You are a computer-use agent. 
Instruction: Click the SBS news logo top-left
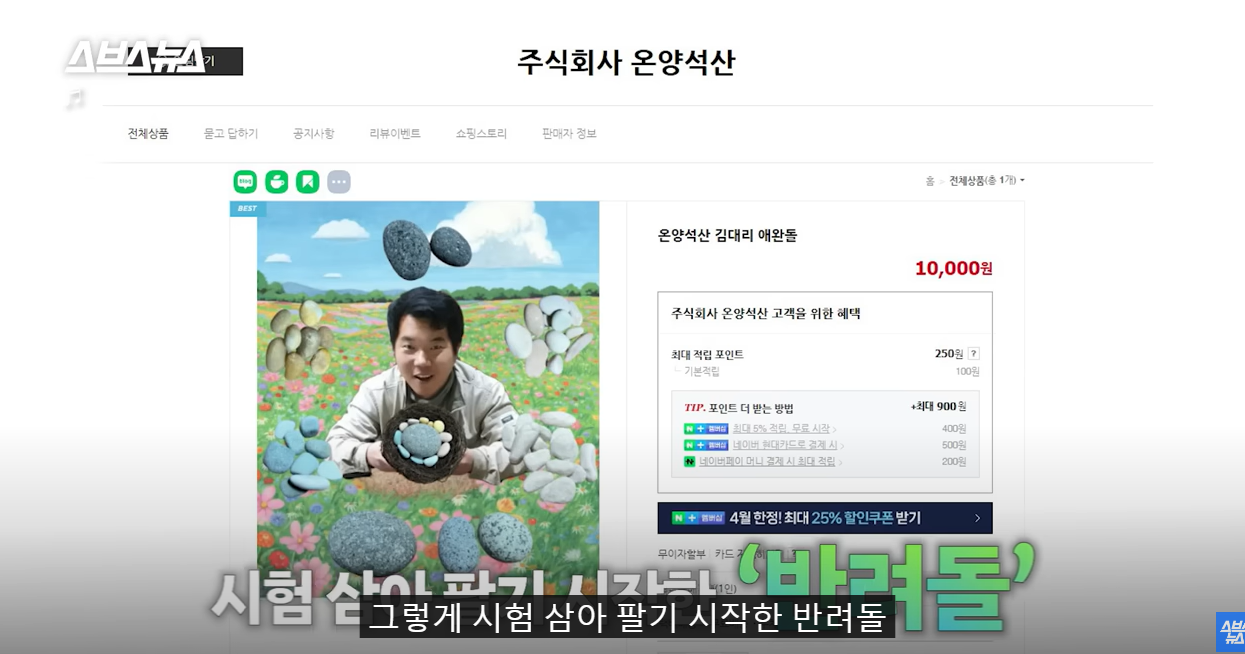134,58
